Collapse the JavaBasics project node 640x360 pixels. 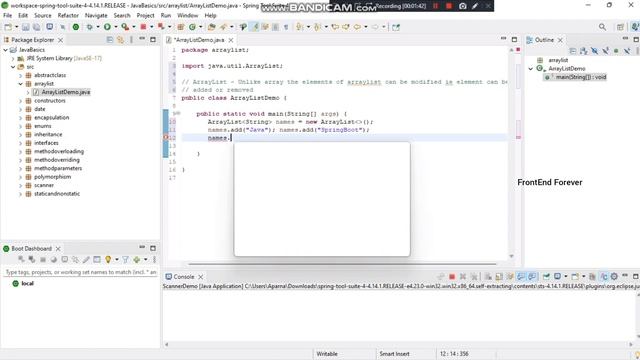coord(5,50)
